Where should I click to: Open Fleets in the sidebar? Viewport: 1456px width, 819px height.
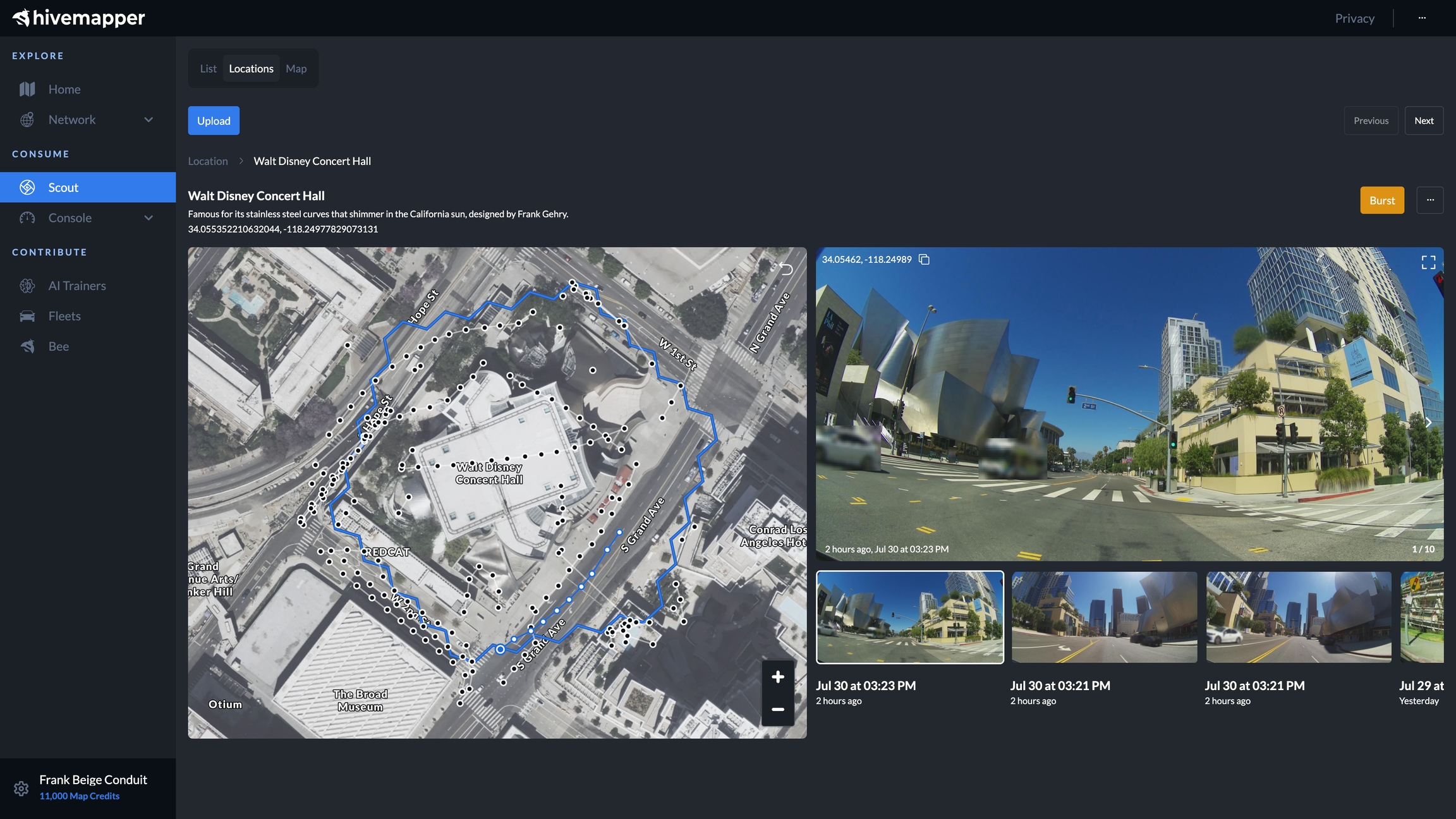(x=88, y=316)
